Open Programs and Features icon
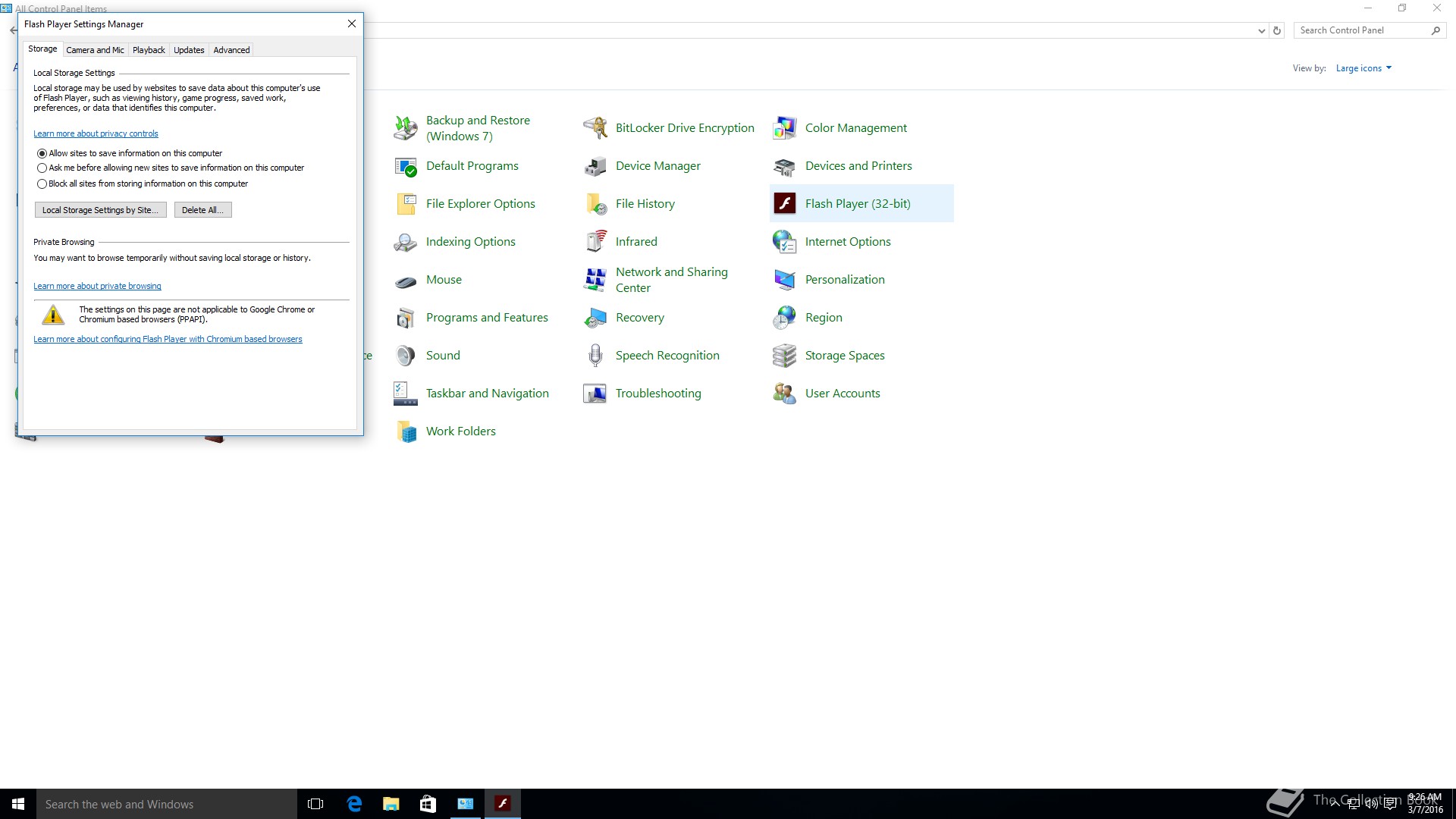 click(406, 318)
